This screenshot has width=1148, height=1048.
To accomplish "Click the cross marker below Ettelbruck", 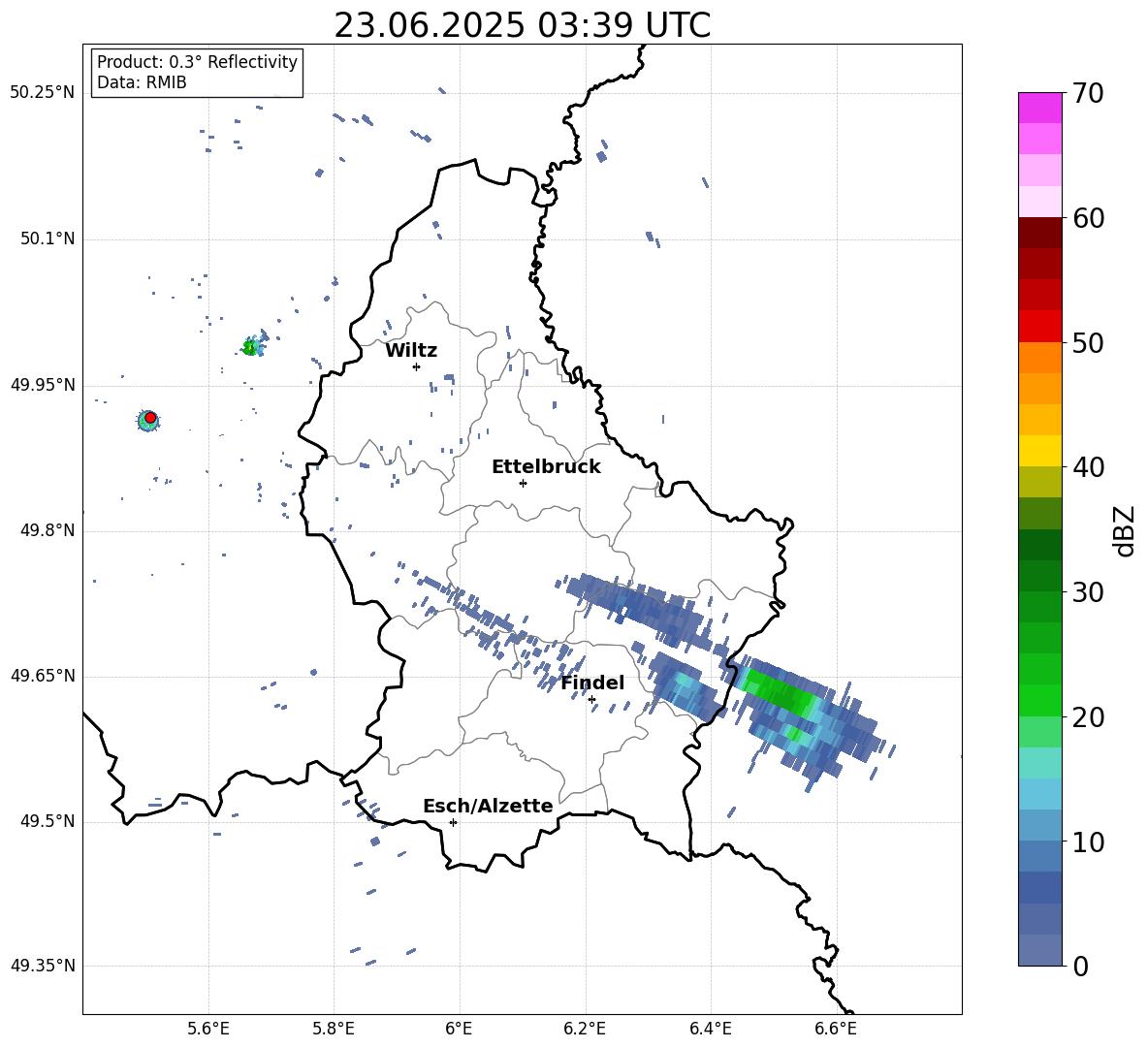I will click(x=523, y=483).
